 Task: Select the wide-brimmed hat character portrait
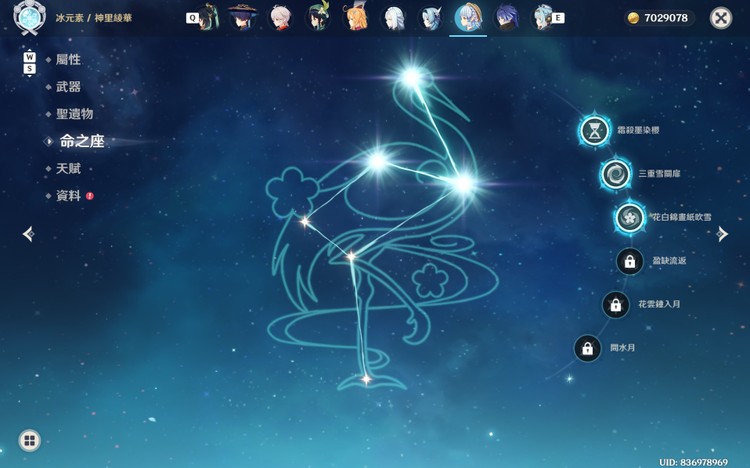pyautogui.click(x=243, y=17)
